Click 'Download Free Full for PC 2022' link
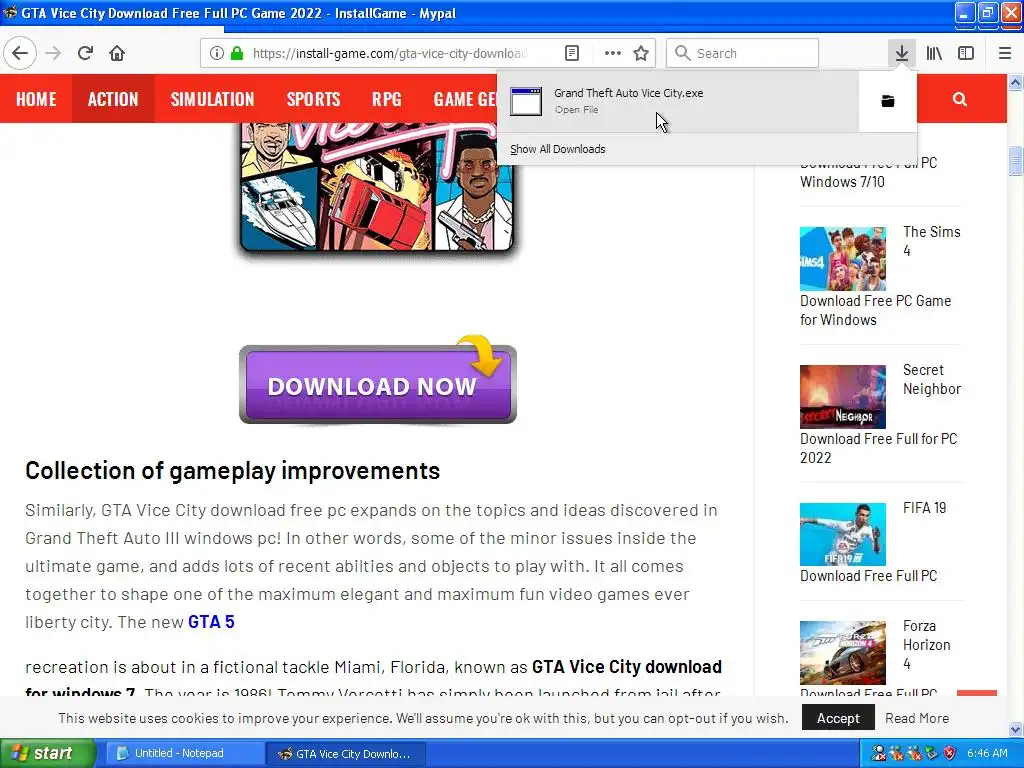The height and width of the screenshot is (768, 1024). coord(878,448)
